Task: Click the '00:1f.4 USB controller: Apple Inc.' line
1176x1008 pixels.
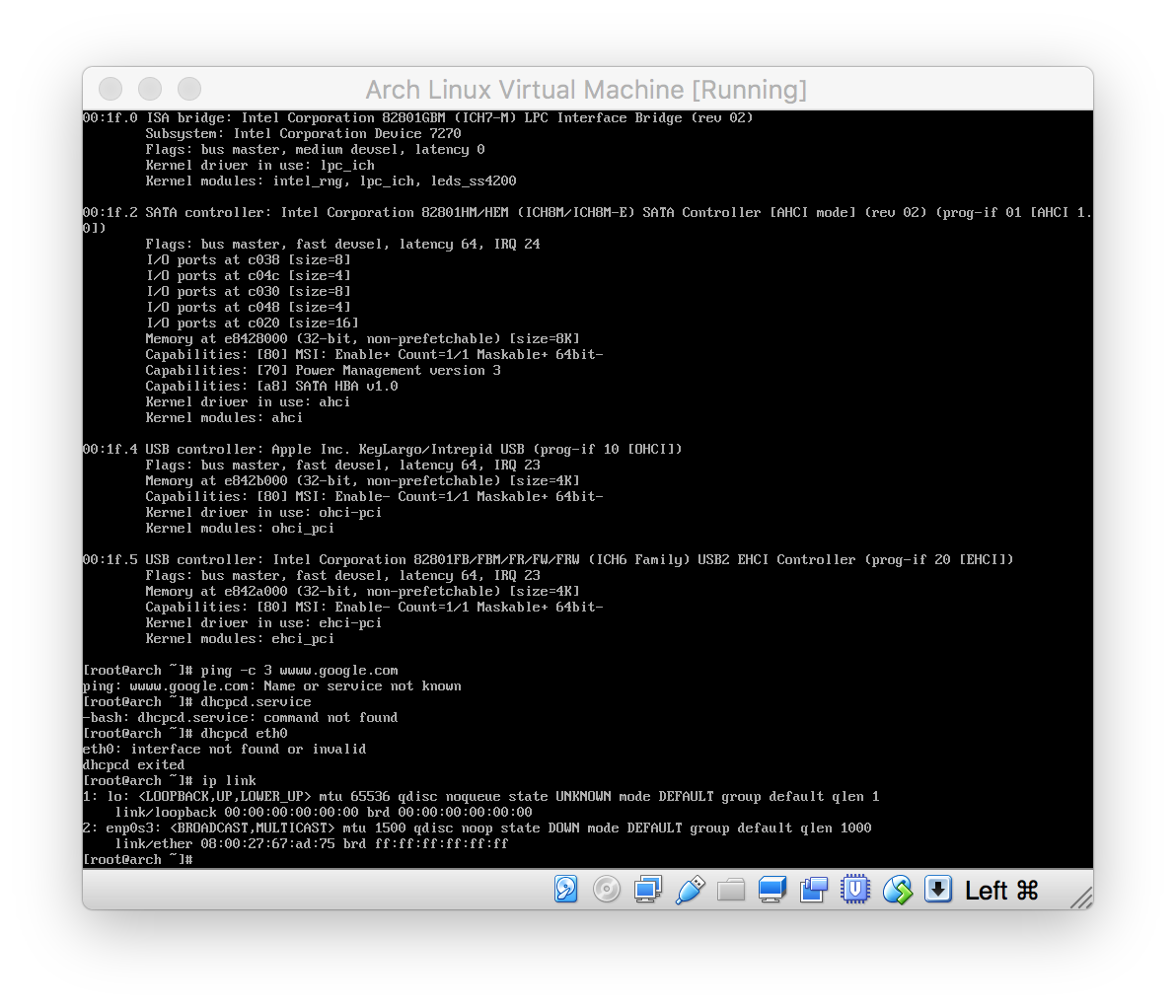Action: [383, 449]
